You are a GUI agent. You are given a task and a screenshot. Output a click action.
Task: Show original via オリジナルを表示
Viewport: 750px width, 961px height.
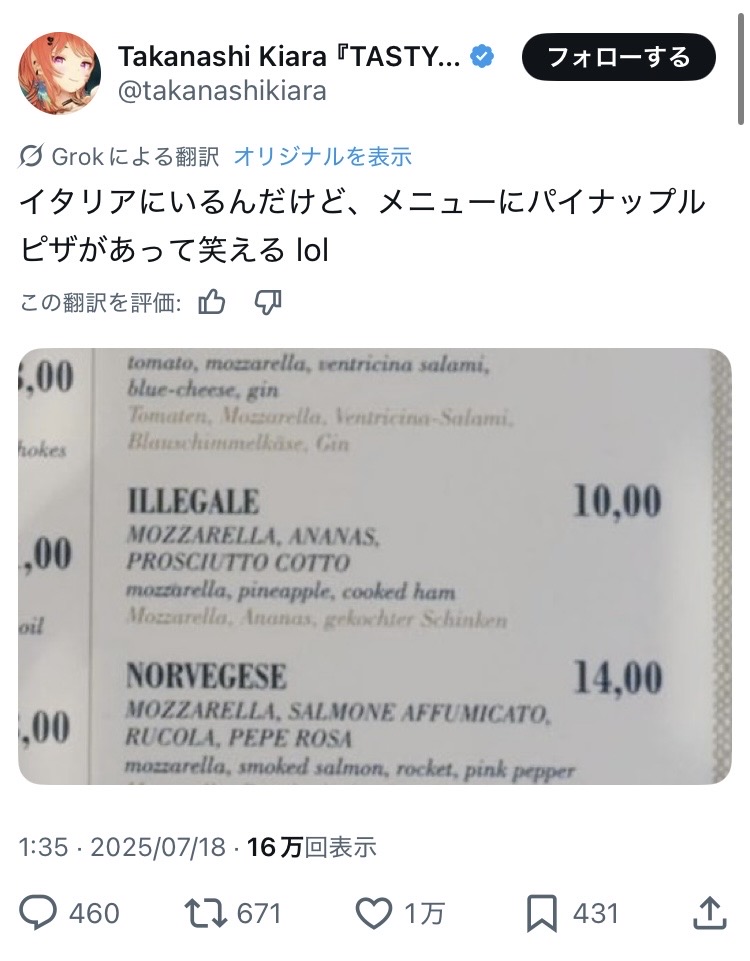(322, 156)
